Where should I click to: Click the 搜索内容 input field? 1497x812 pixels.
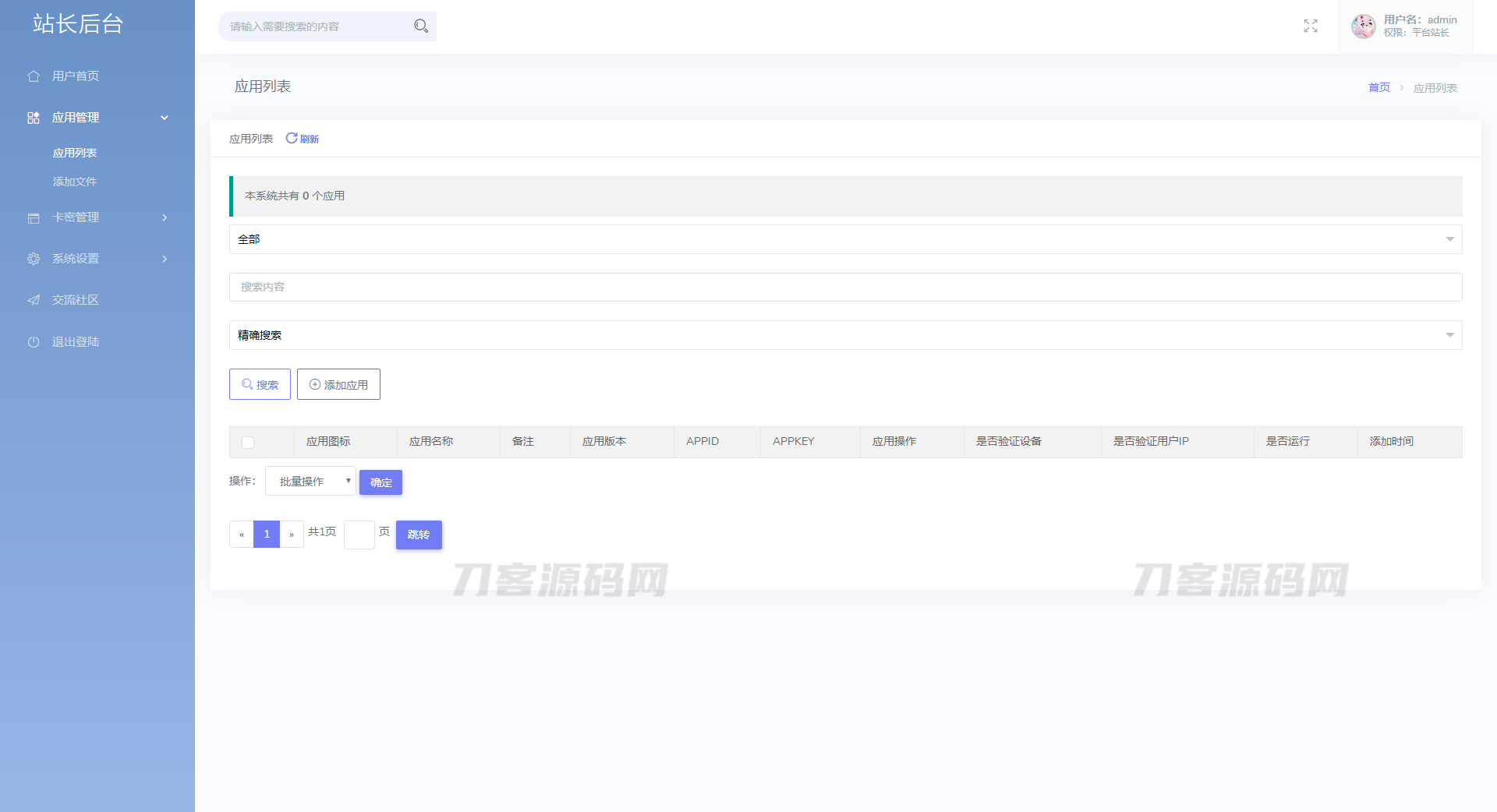click(845, 287)
